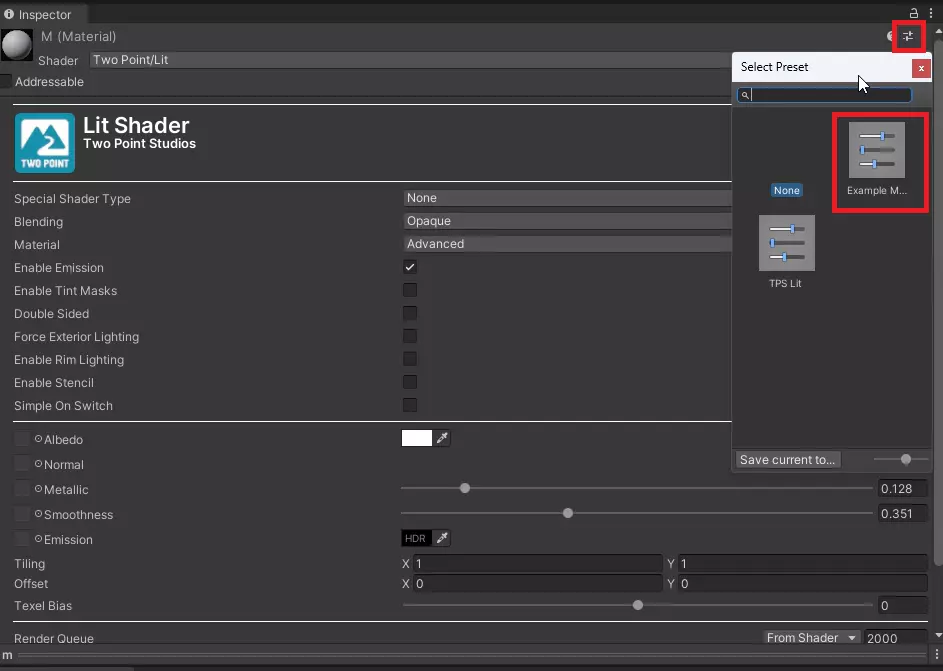Open Smoothness texture picker circle icon
Screen dimensions: 943x671
38,514
